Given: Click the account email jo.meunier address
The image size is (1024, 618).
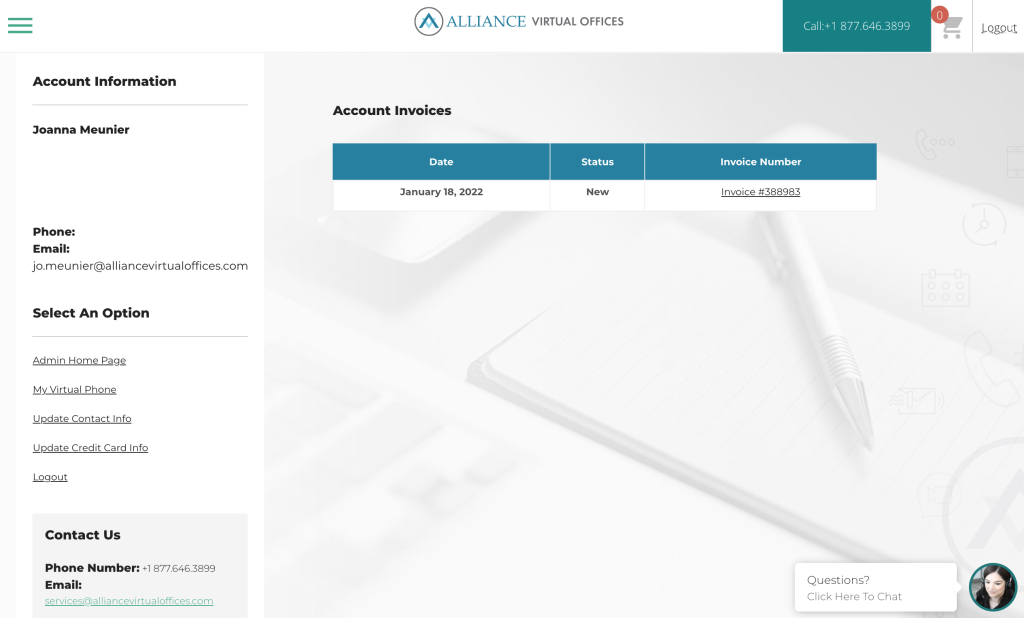Looking at the screenshot, I should click(140, 266).
